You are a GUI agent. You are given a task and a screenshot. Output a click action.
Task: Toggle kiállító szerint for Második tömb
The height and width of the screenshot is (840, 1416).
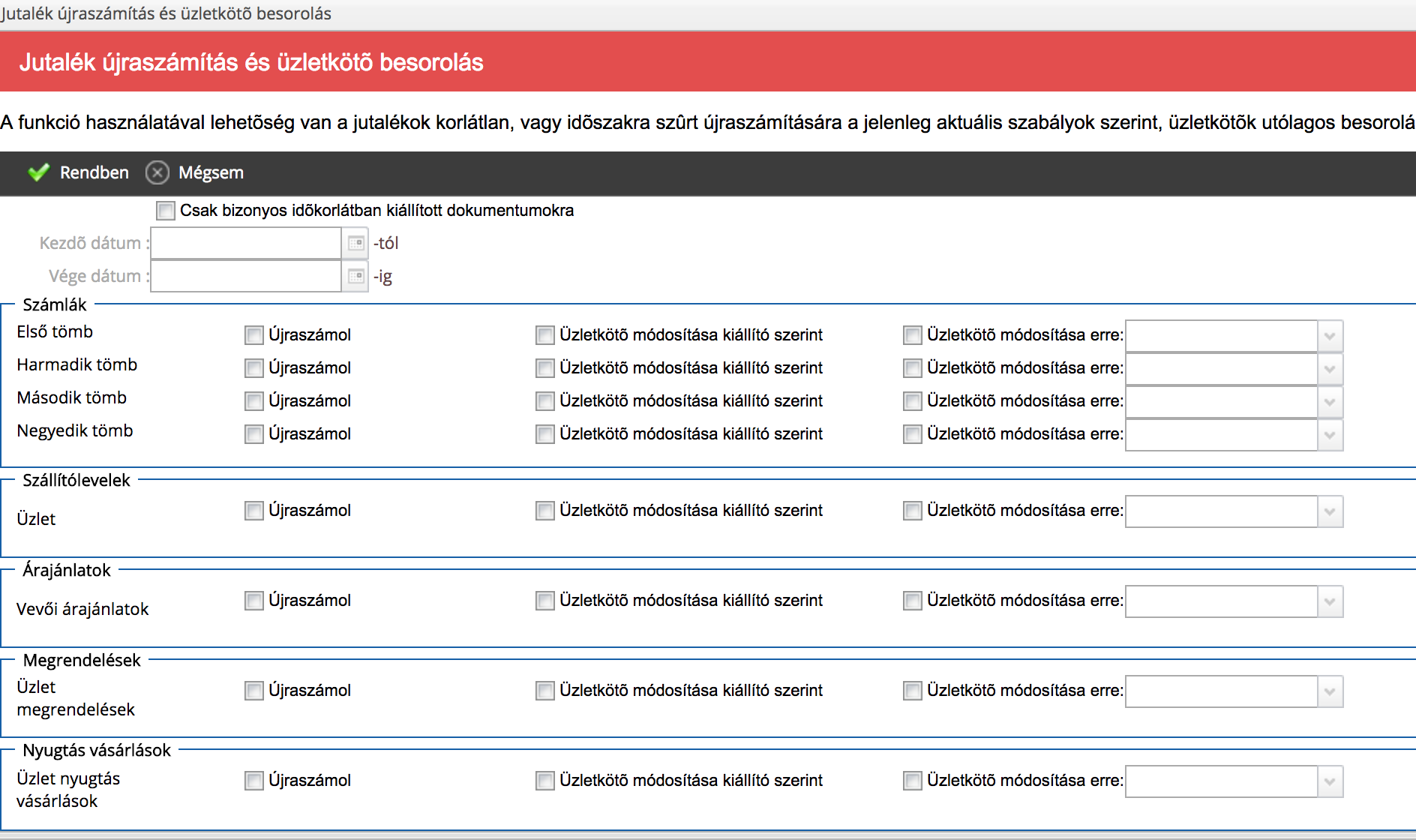545,401
